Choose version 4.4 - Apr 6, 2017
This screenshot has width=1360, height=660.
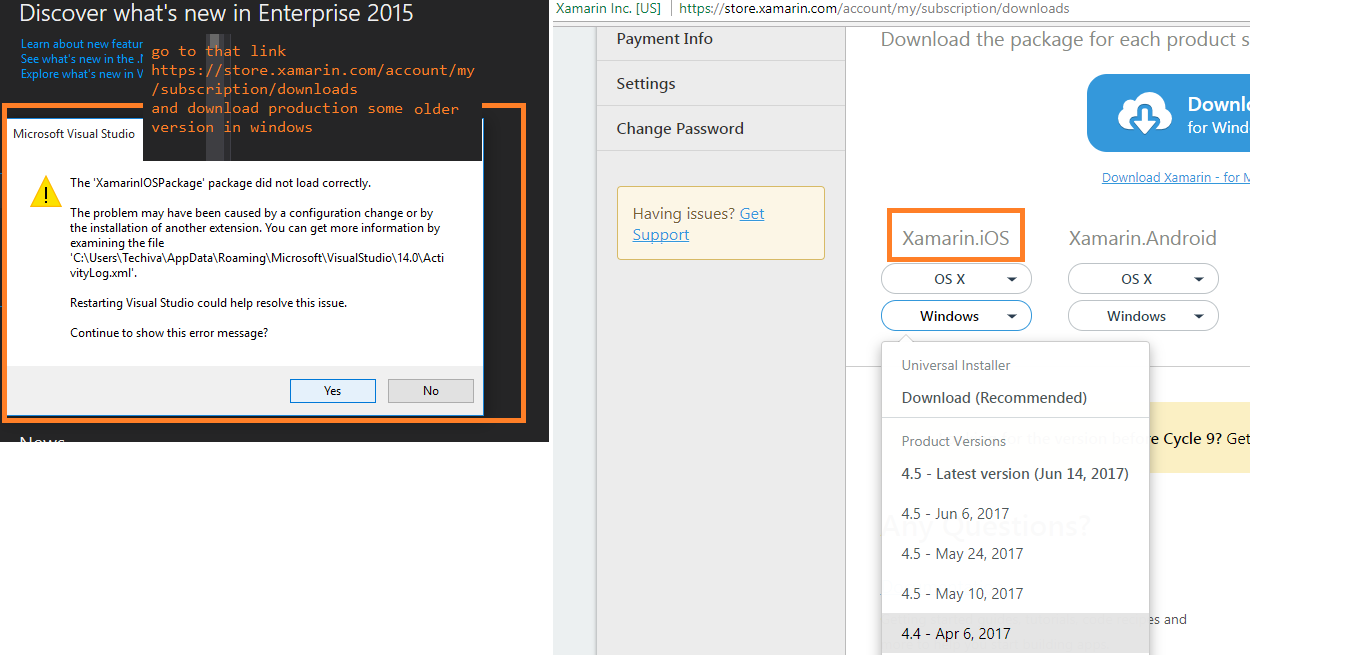1015,634
